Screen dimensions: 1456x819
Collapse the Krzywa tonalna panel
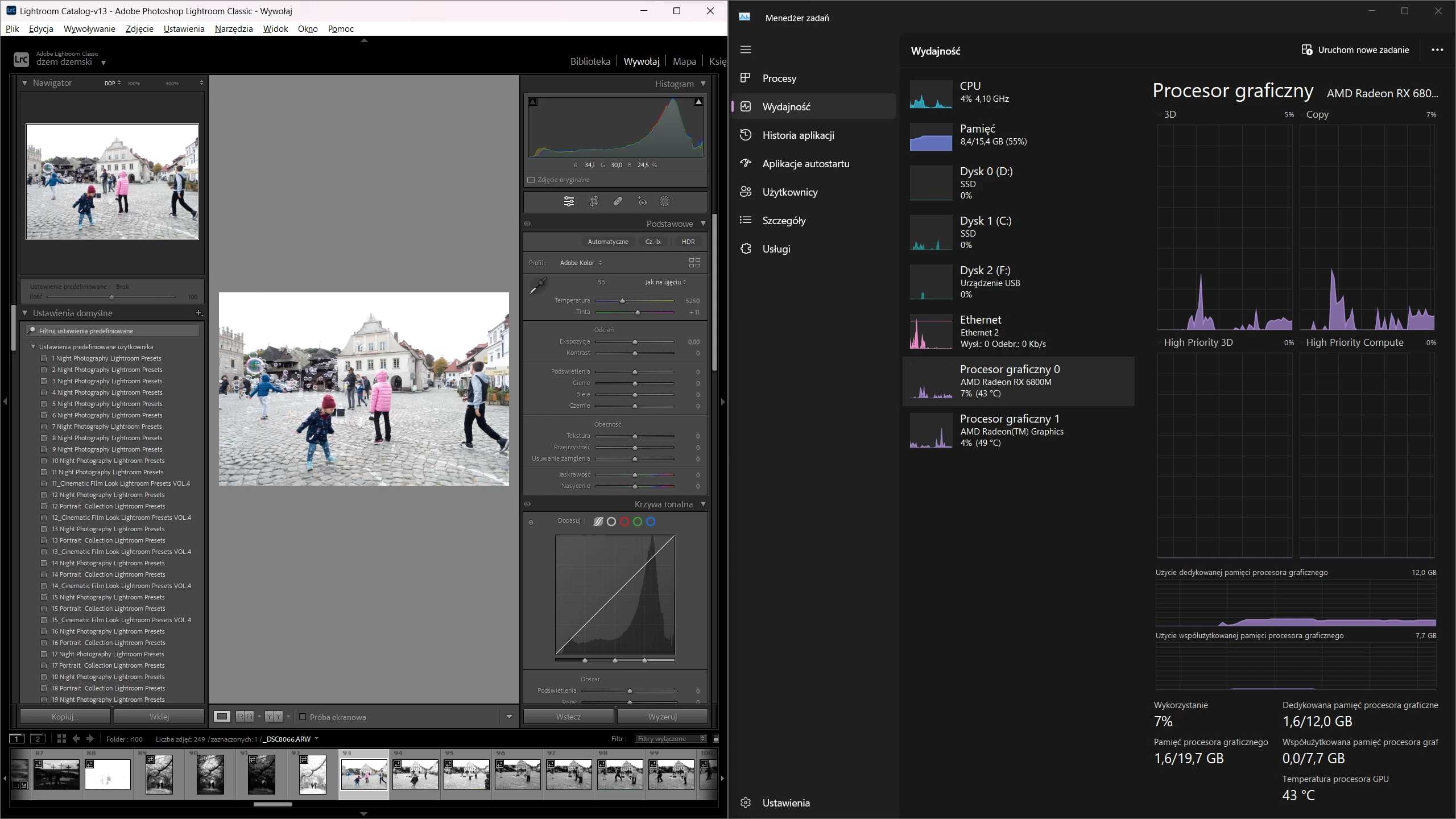point(703,504)
